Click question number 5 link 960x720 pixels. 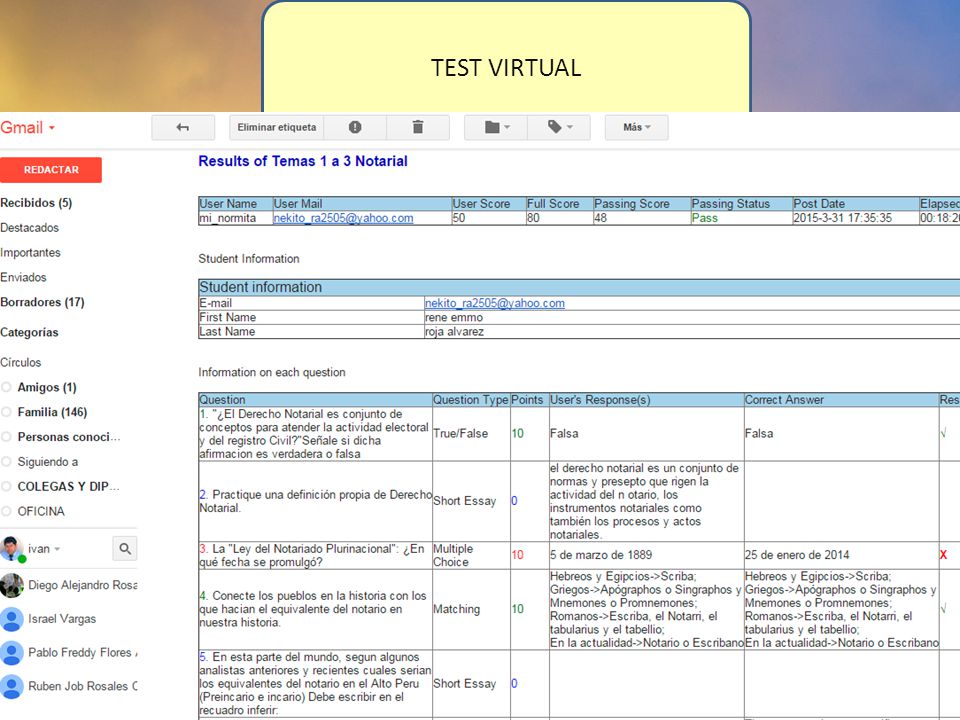[203, 657]
